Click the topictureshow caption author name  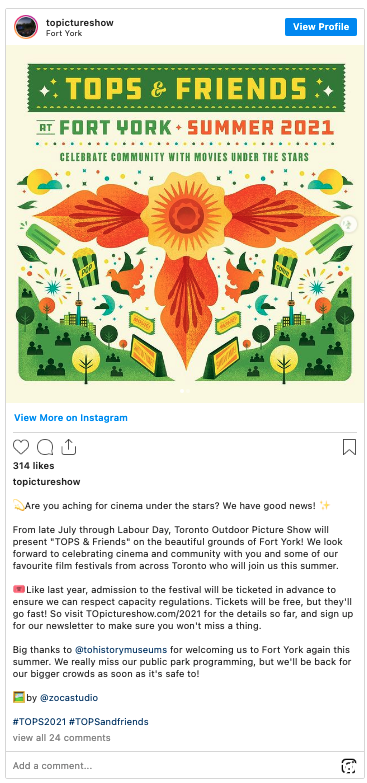pyautogui.click(x=46, y=482)
